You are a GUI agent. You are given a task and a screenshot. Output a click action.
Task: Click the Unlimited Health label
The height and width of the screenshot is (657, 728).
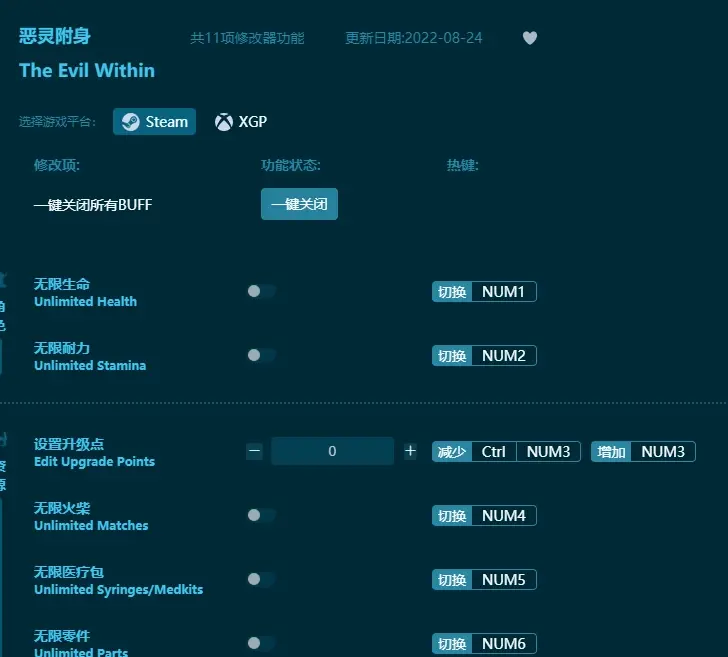tap(85, 301)
